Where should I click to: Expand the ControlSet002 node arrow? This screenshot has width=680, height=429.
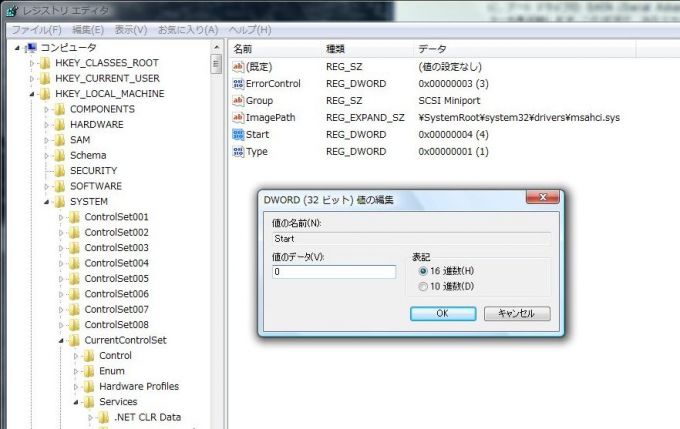pos(61,233)
